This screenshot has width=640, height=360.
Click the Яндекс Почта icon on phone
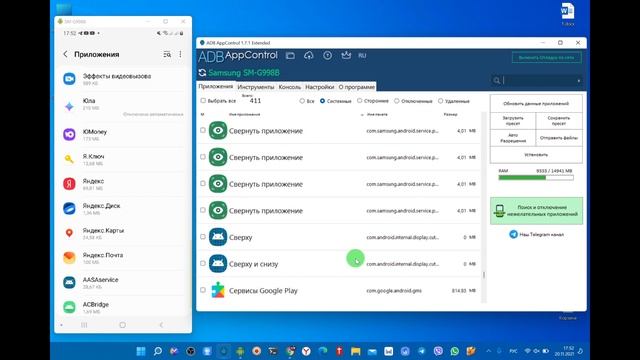coord(69,258)
